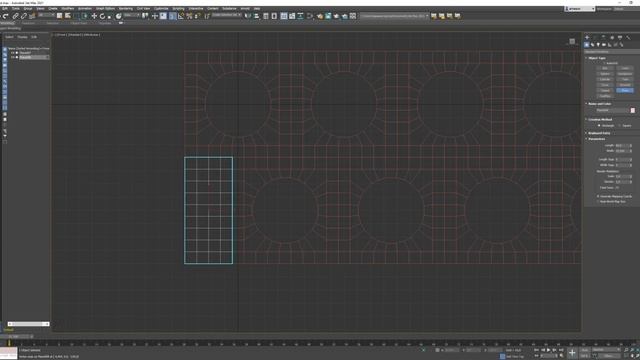Toggle the Generate Mapping Coords checkbox
The image size is (640, 360).
[598, 196]
